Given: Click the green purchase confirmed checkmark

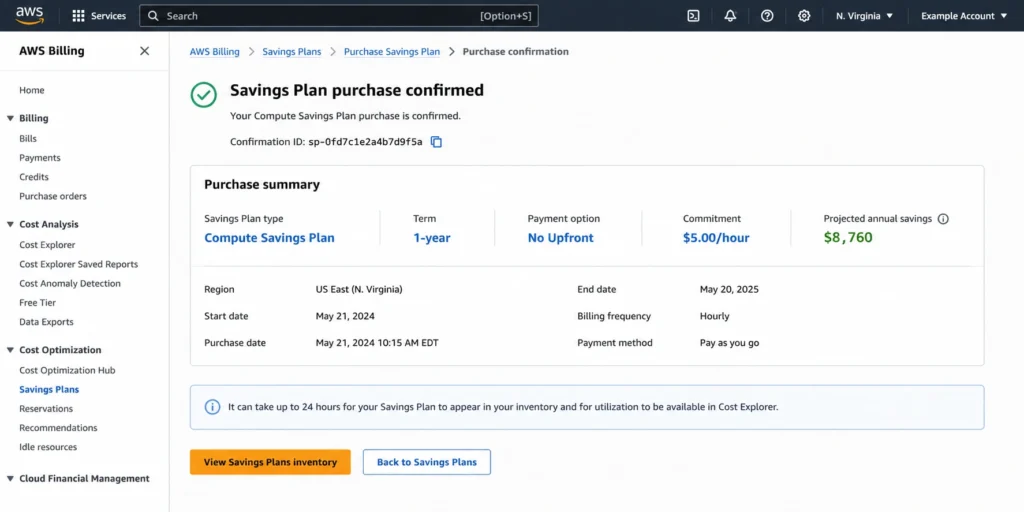Looking at the screenshot, I should tap(204, 95).
